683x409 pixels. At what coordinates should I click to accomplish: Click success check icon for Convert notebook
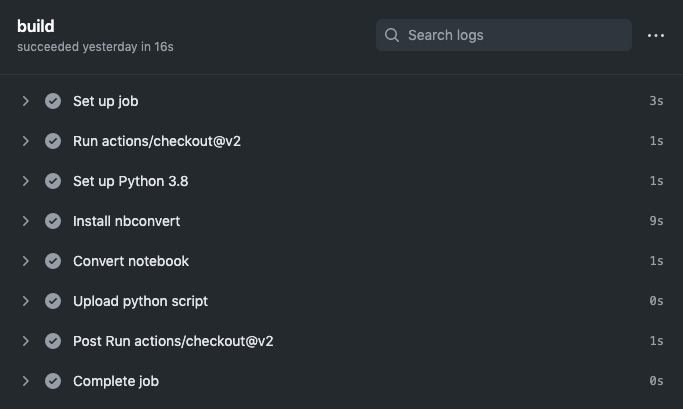[x=53, y=261]
